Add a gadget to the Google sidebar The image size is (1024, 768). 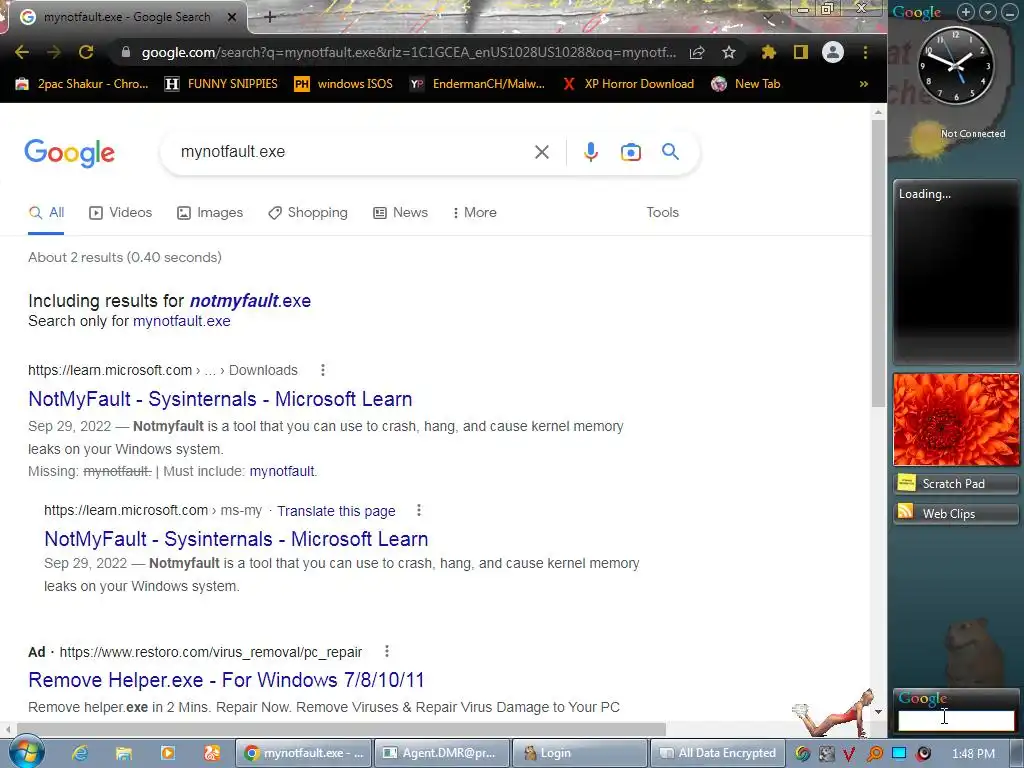(x=966, y=12)
